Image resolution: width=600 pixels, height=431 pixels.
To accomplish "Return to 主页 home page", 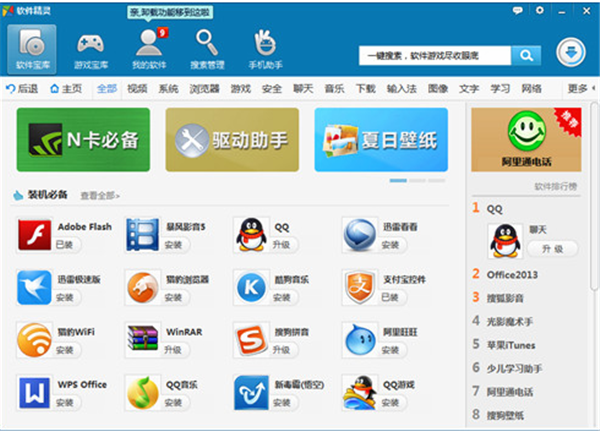I will (66, 88).
